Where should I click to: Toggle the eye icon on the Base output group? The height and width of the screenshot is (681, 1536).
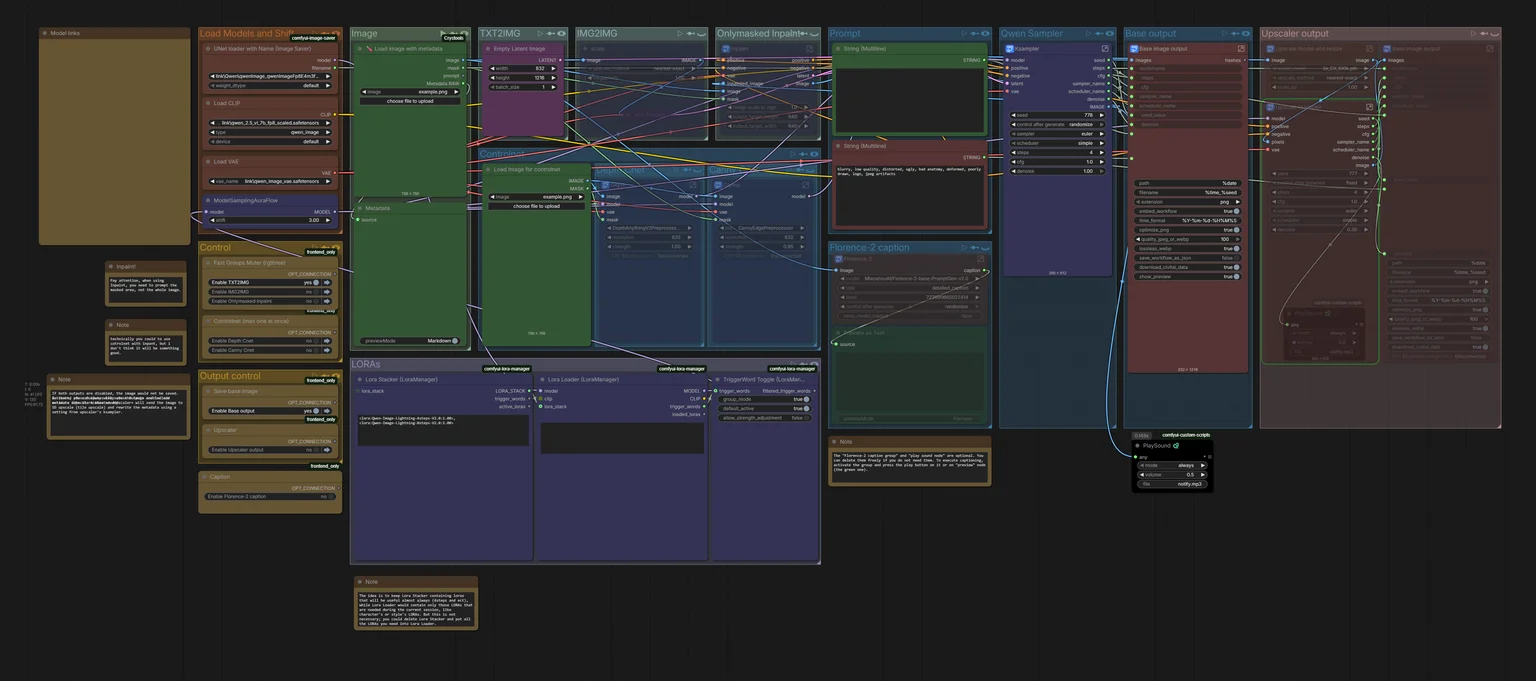tap(1246, 33)
